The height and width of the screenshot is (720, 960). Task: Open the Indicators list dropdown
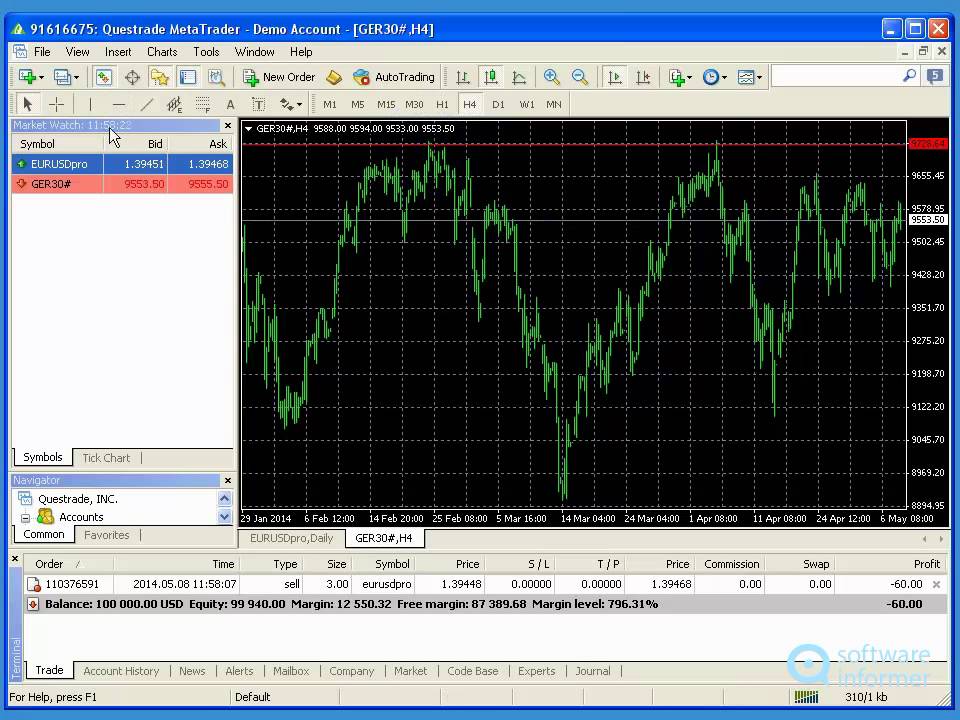[680, 77]
